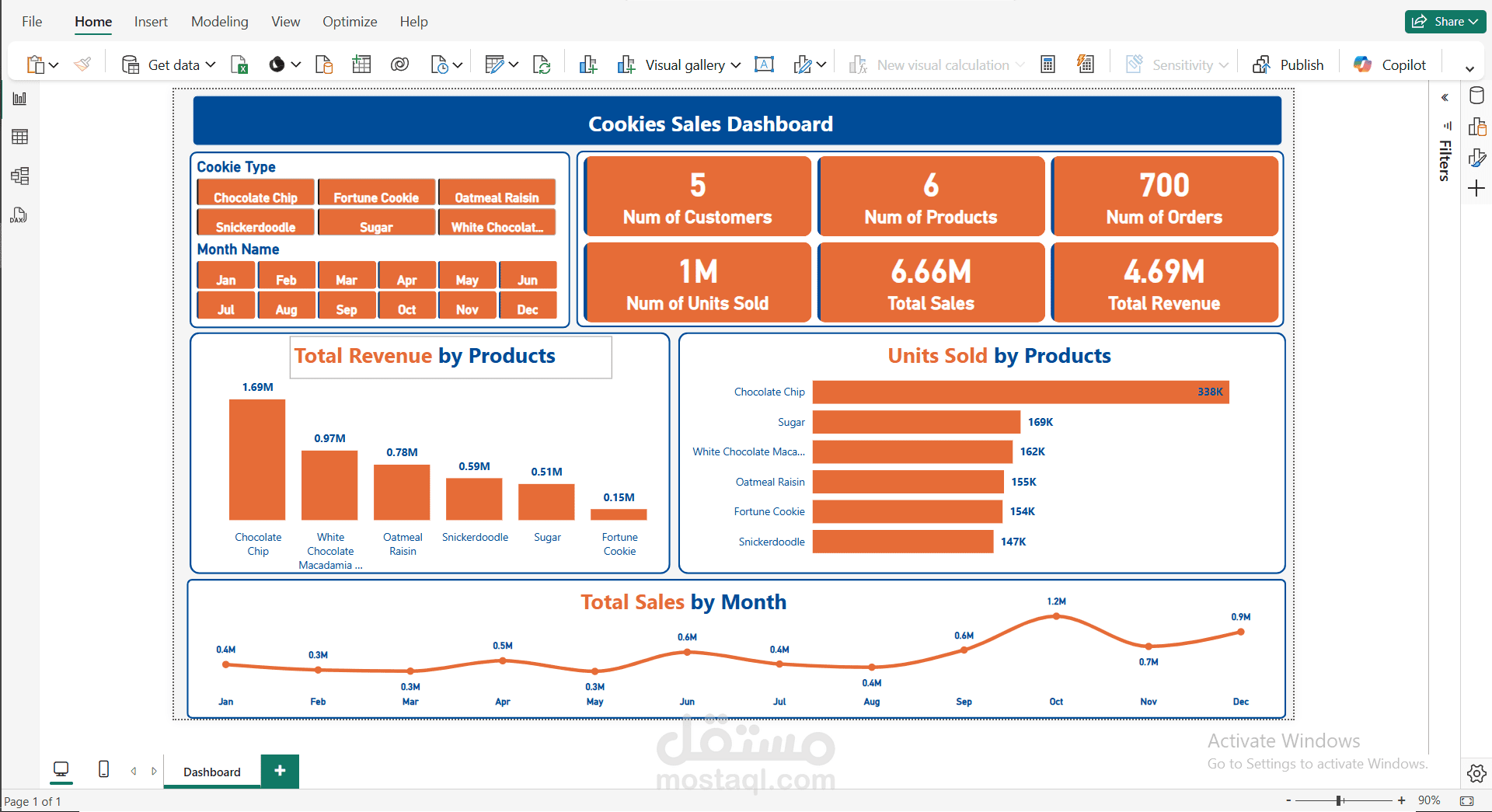Open the Report view icon in left sidebar

click(19, 99)
